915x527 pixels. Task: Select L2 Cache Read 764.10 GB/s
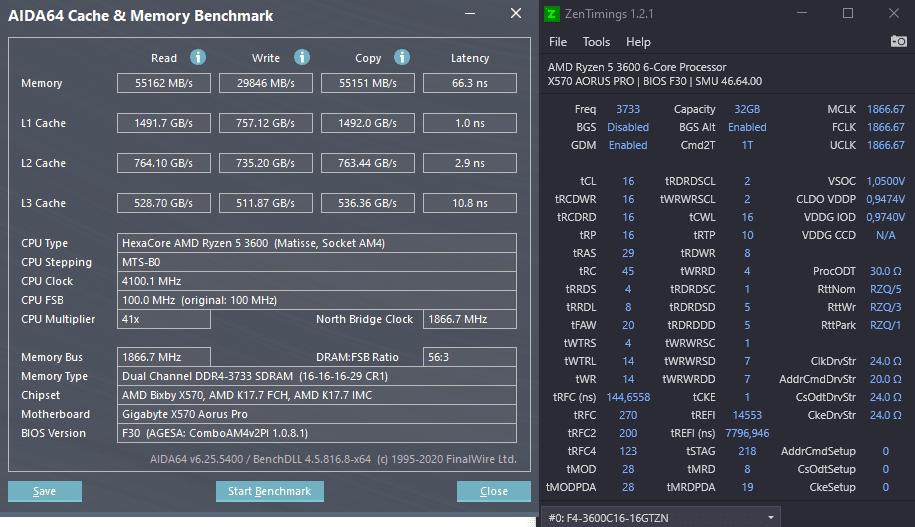click(164, 163)
